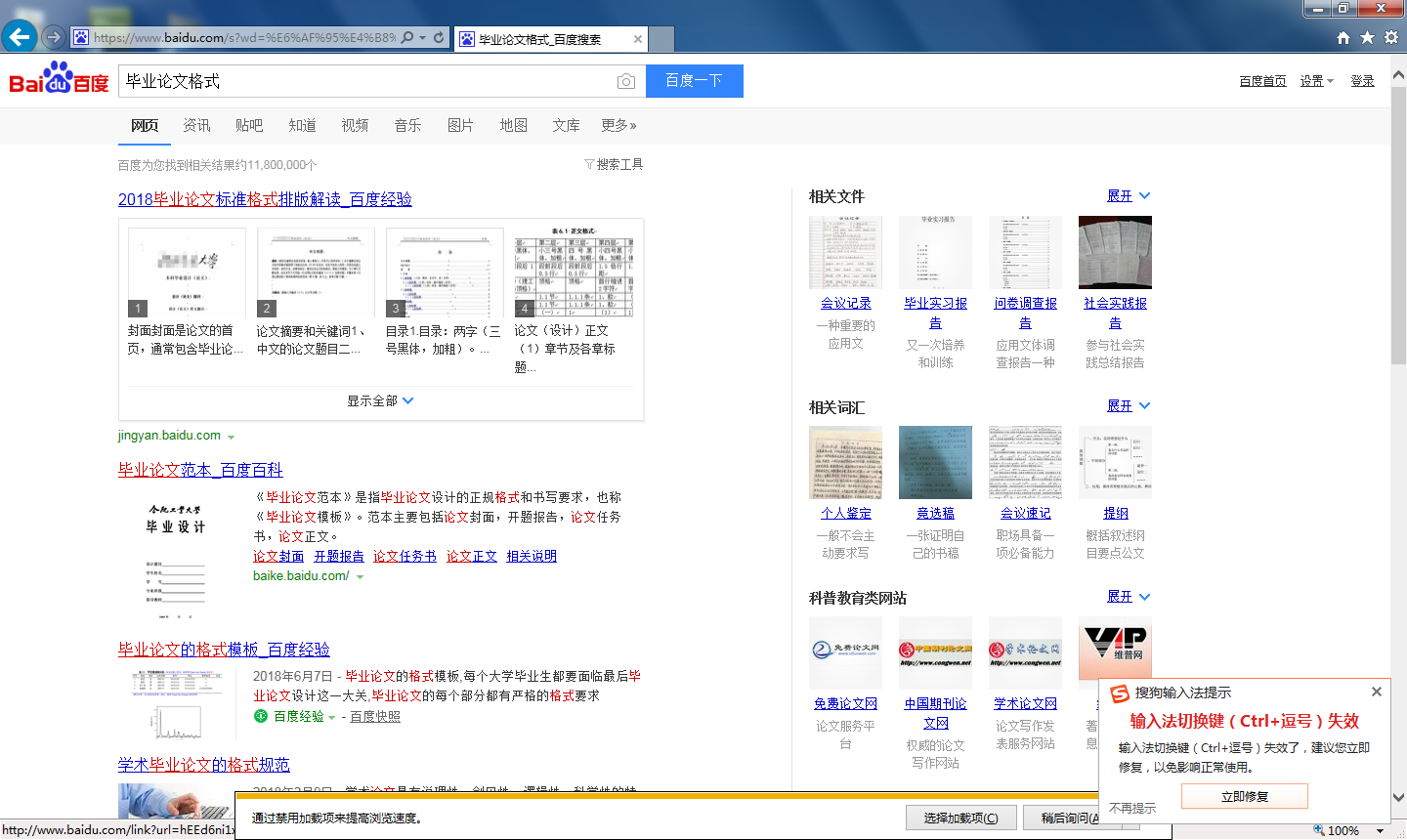The height and width of the screenshot is (840, 1407).
Task: Open the 学术毕业论文的格式规范 result
Action: click(x=204, y=765)
